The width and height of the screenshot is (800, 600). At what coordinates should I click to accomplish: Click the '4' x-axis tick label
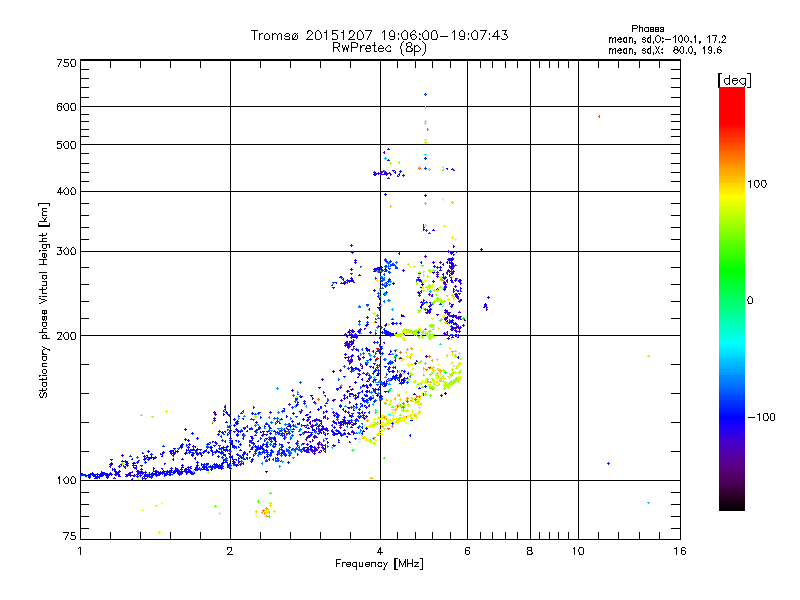380,551
